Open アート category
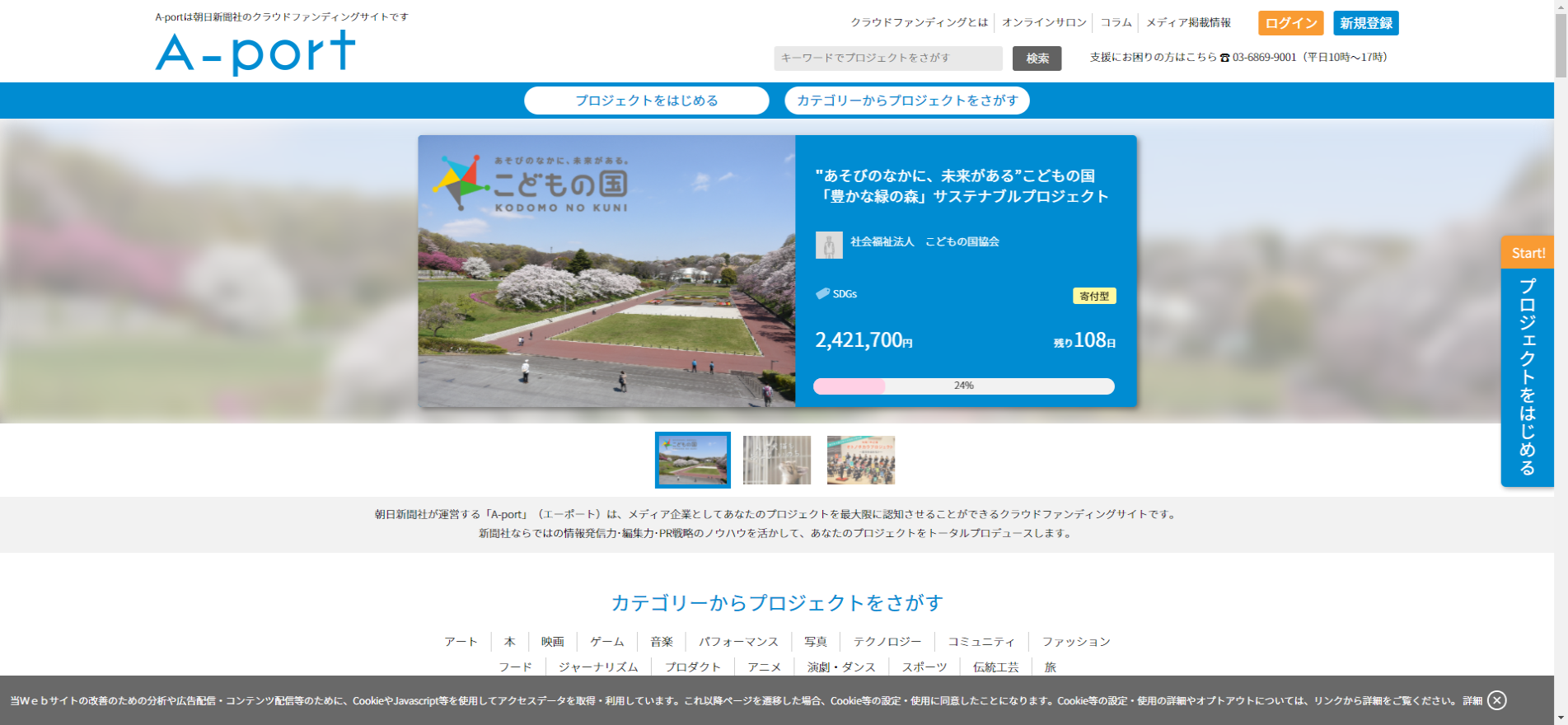 coord(461,642)
